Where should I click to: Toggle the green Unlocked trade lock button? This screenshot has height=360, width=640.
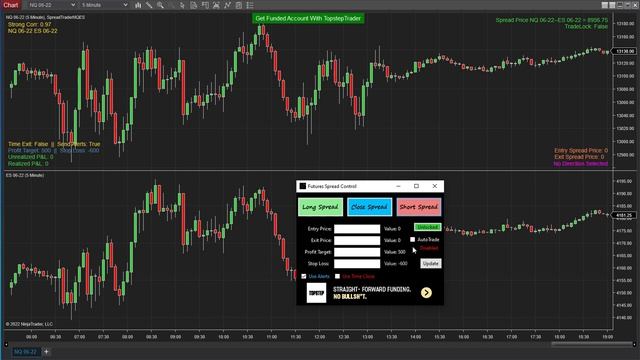tap(427, 227)
